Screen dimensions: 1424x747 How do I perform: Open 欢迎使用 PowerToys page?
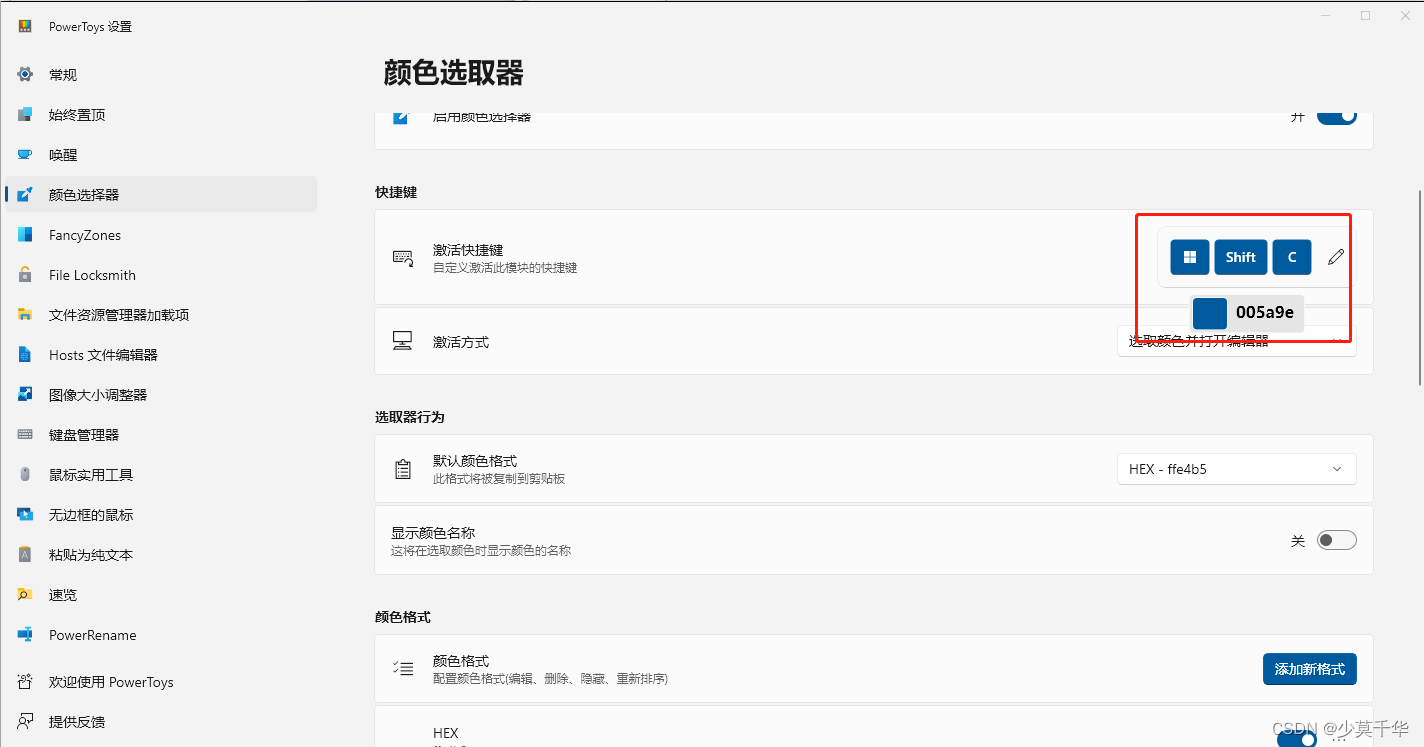[161, 682]
